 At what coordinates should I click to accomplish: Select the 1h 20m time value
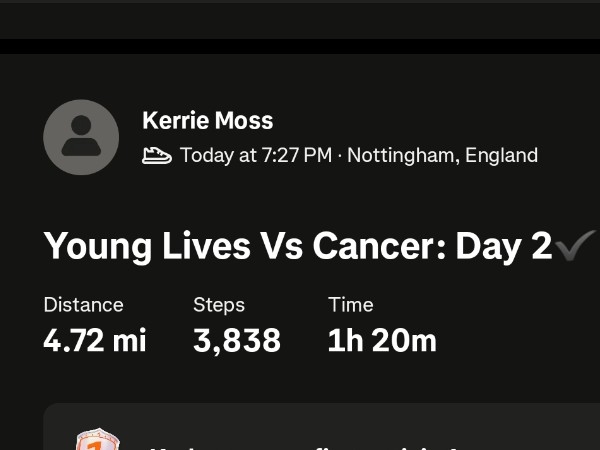pyautogui.click(x=382, y=340)
